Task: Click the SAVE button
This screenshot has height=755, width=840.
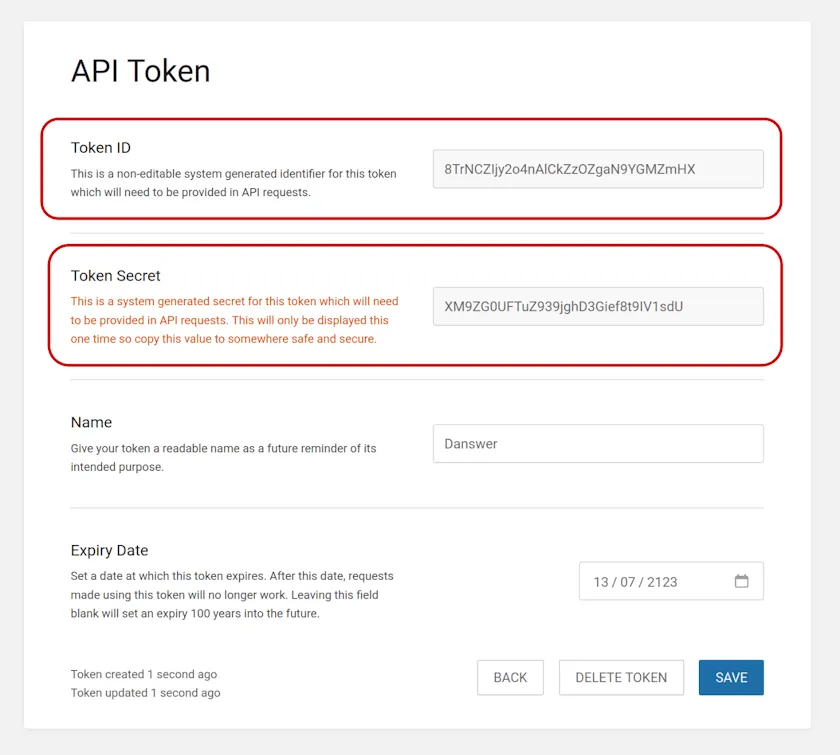Action: point(731,677)
